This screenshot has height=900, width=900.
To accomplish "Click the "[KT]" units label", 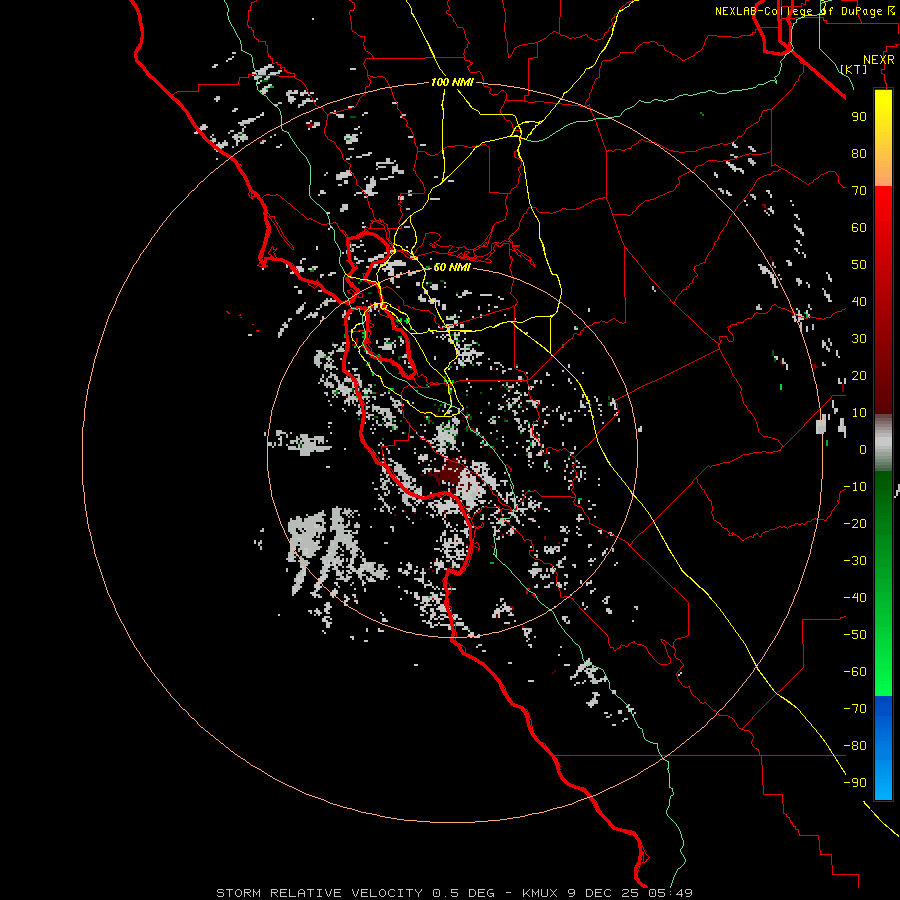I will tap(854, 69).
